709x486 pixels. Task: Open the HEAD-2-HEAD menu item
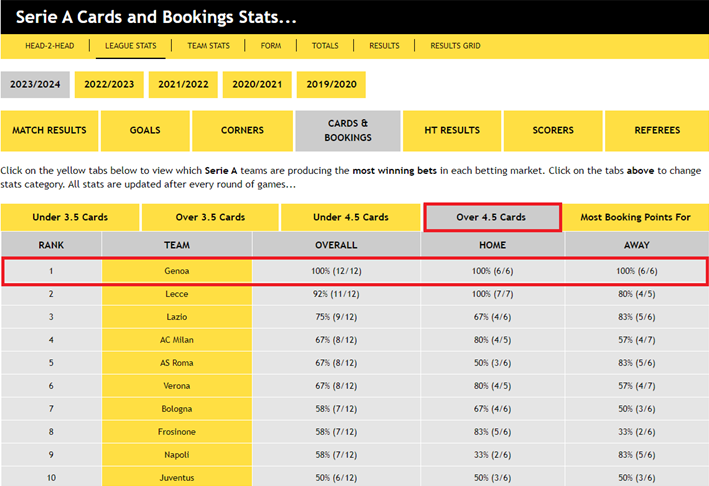pos(50,46)
